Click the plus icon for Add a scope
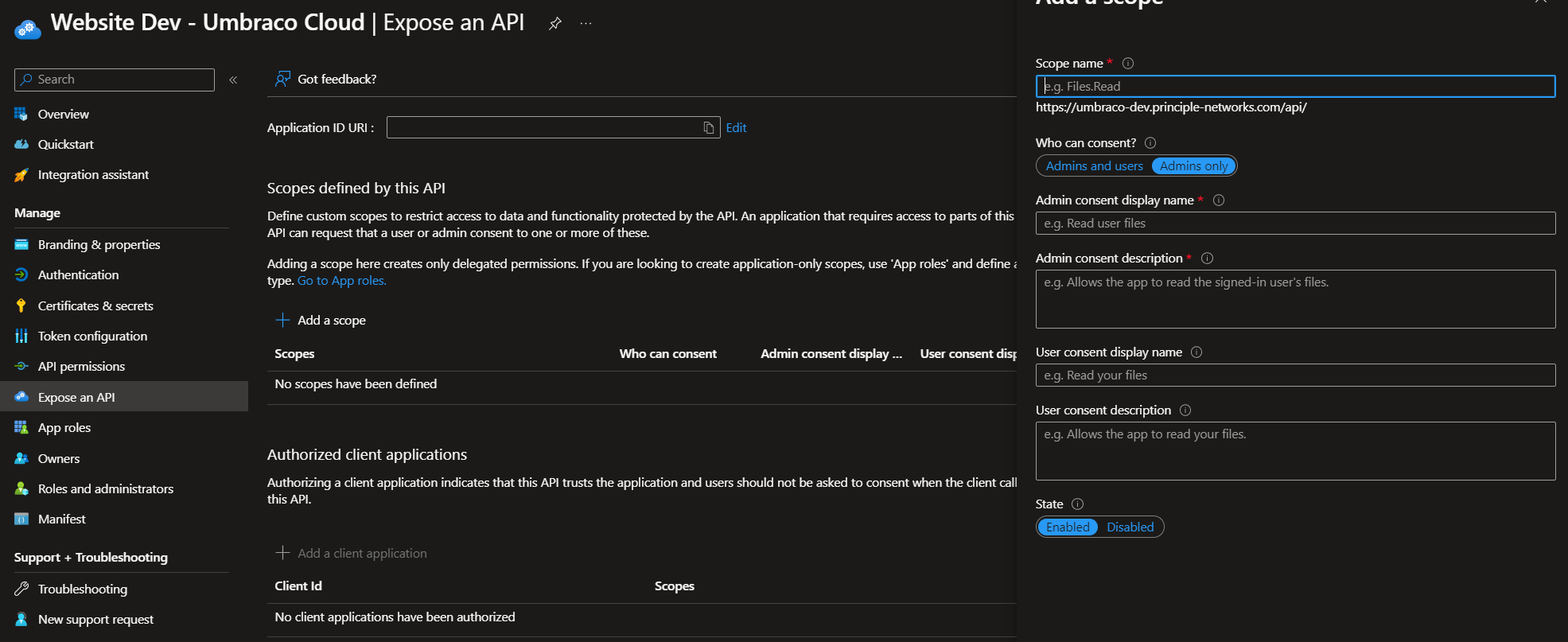Viewport: 1568px width, 642px height. point(282,320)
